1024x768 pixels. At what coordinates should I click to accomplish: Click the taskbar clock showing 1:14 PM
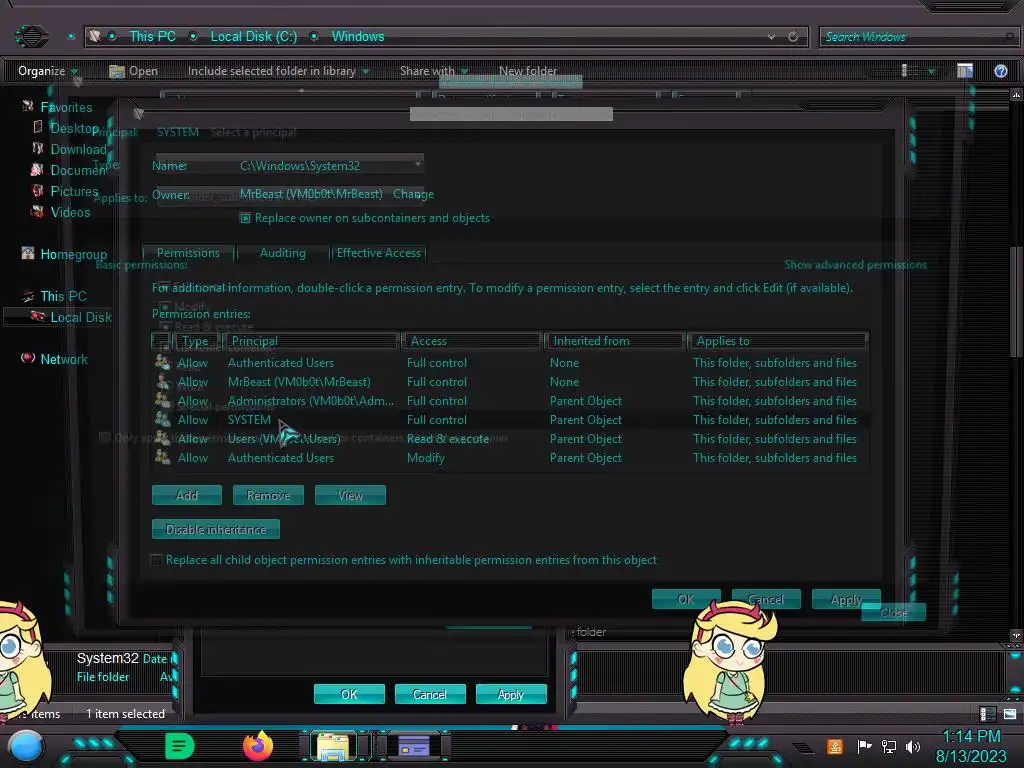tap(971, 746)
